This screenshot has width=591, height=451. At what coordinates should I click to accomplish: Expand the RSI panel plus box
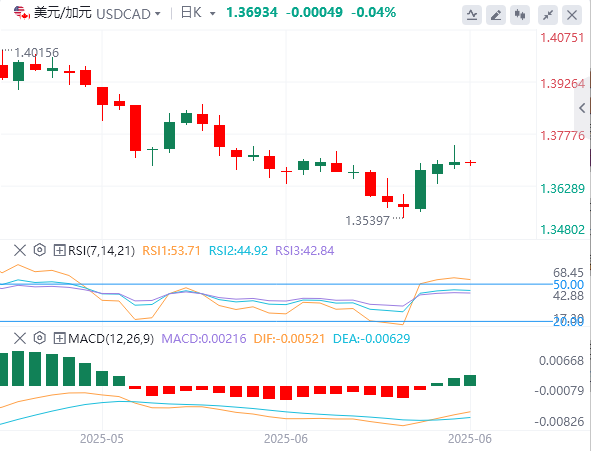[x=60, y=250]
